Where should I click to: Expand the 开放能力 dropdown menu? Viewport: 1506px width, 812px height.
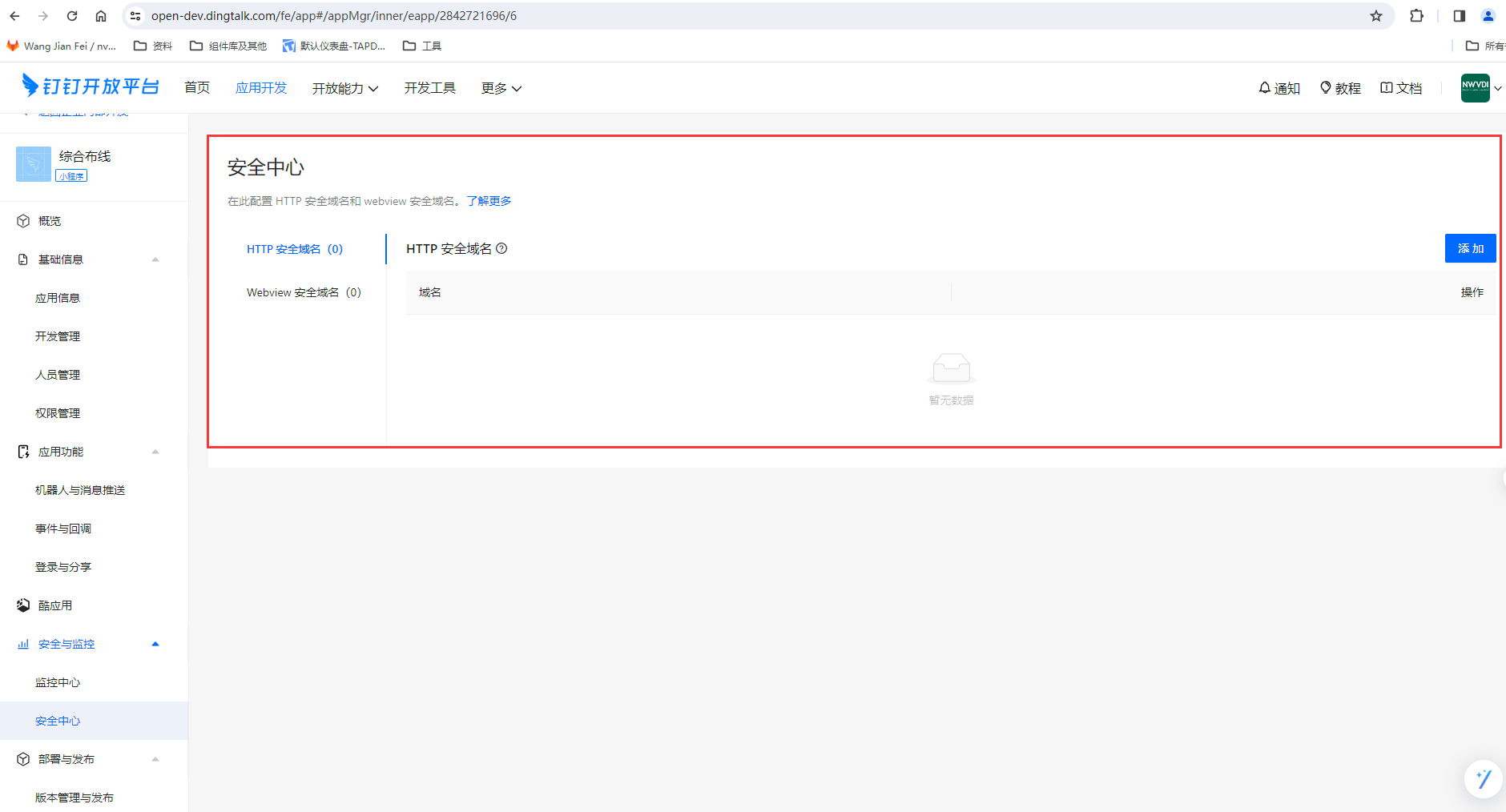point(345,88)
